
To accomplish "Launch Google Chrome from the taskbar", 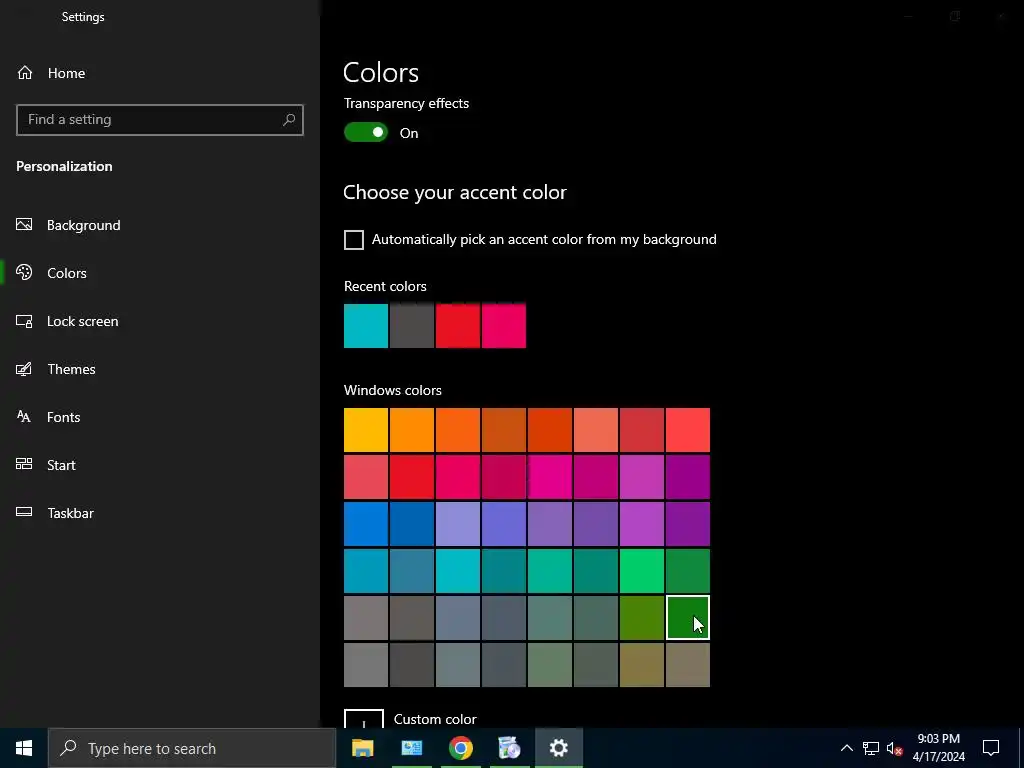I will (460, 748).
